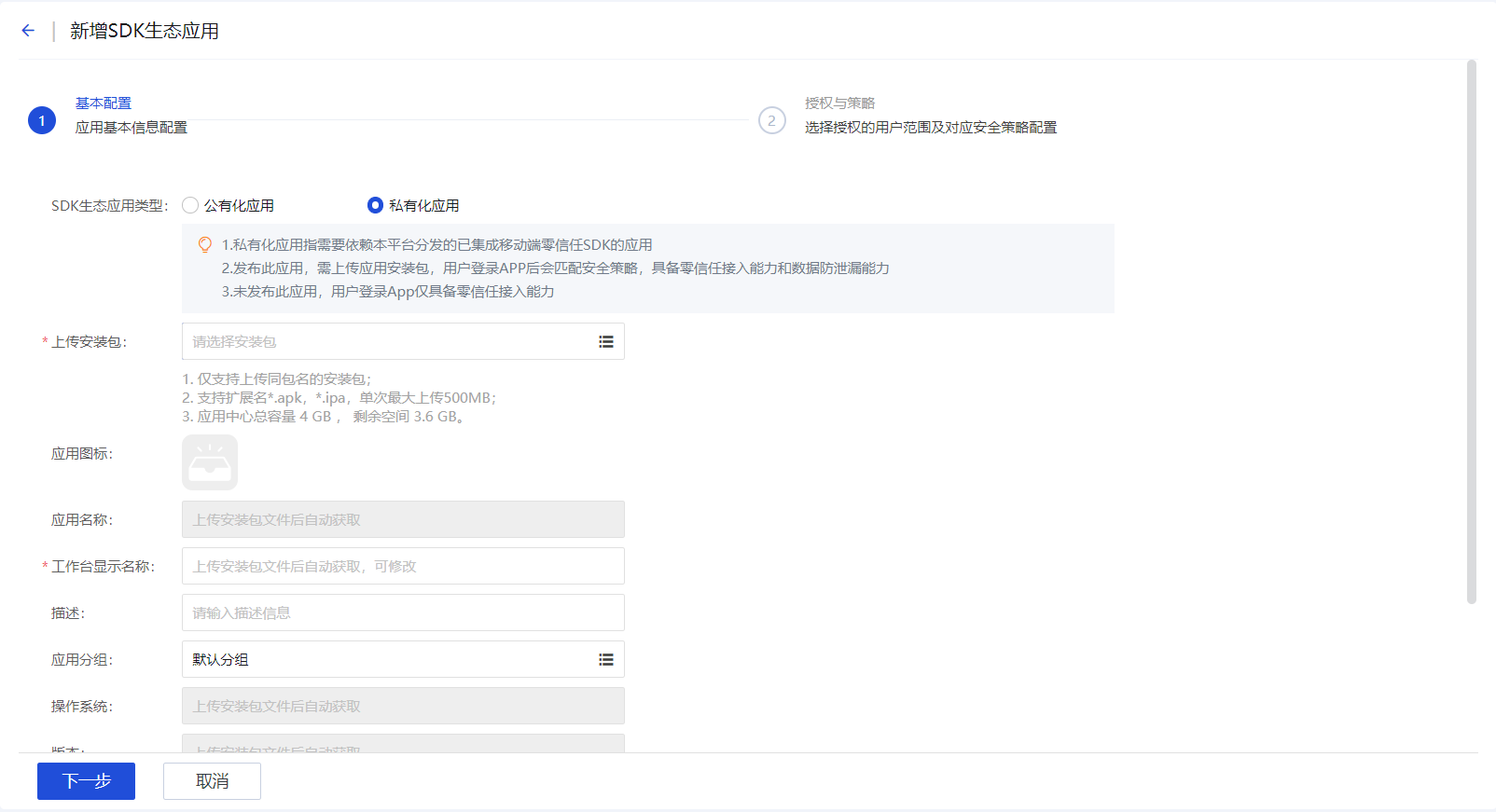Image resolution: width=1496 pixels, height=812 pixels.
Task: Click the app icon placeholder image
Action: pyautogui.click(x=210, y=462)
